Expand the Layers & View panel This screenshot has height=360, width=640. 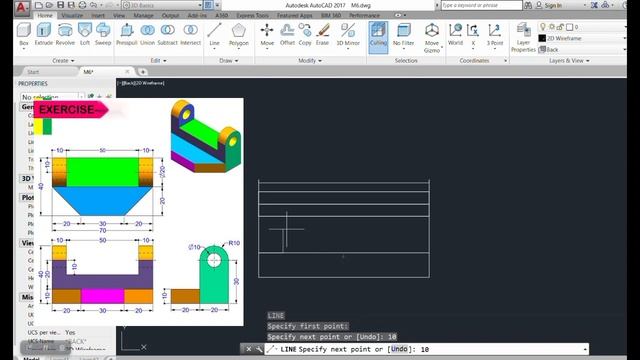[569, 60]
